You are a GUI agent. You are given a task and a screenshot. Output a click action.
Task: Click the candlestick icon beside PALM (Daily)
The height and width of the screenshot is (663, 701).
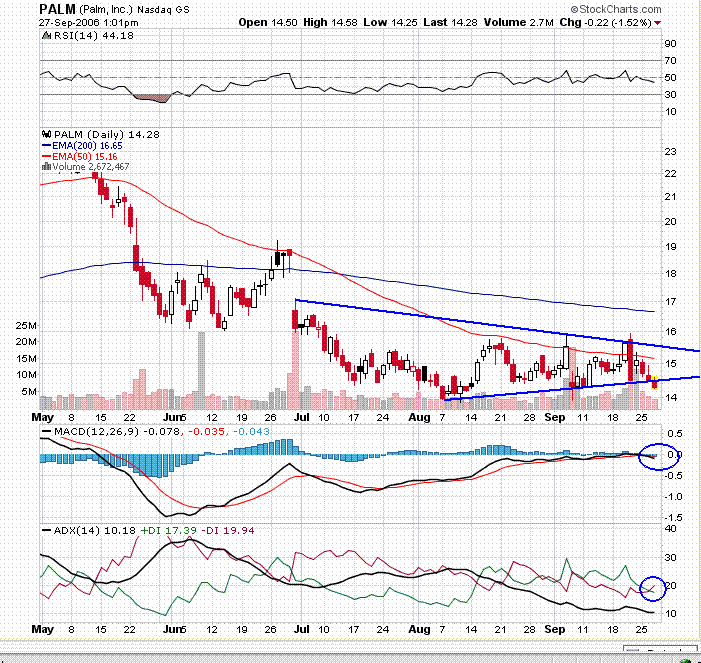(46, 134)
